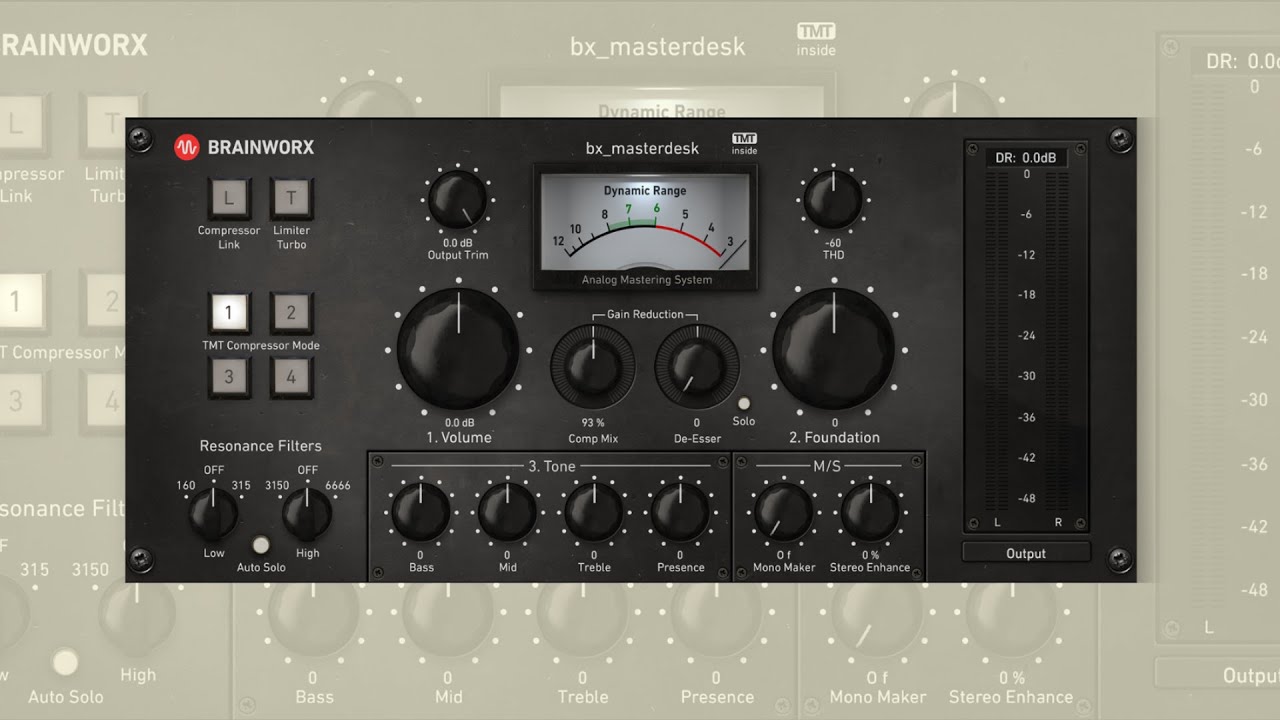Click the 0 % Stereo Enhance value
This screenshot has width=1280, height=720.
pyautogui.click(x=870, y=555)
